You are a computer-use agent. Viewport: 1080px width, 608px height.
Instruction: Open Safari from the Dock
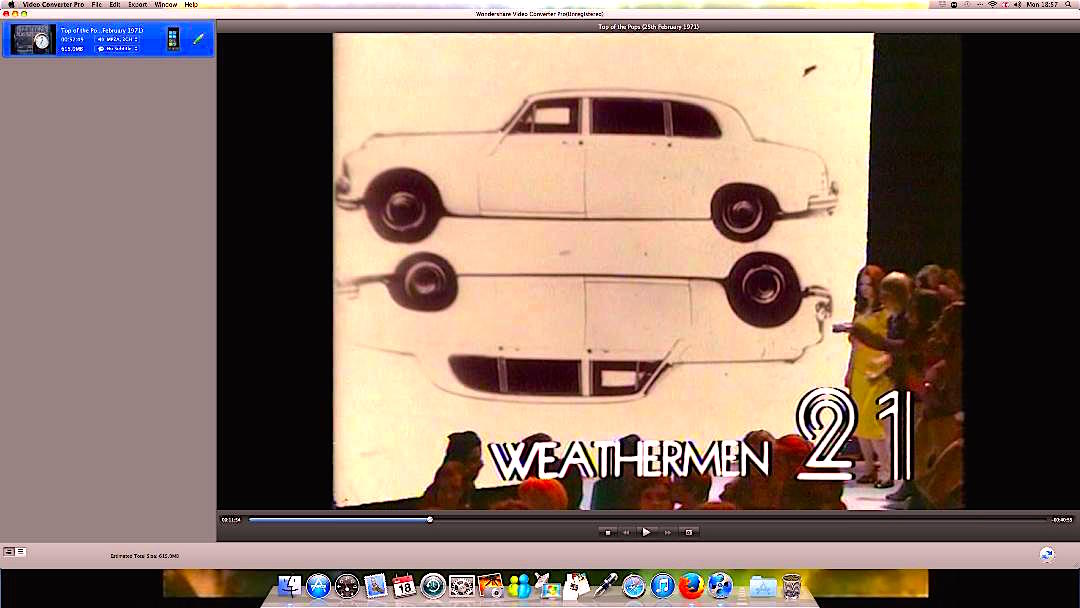pos(634,586)
